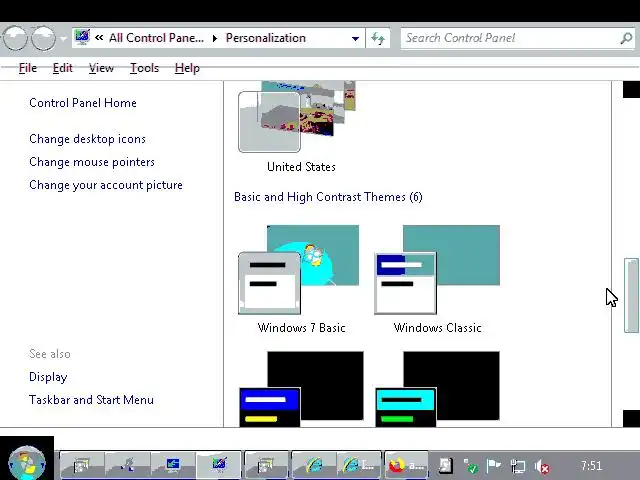This screenshot has height=480, width=640.
Task: Apply the Windows Classic theme
Action: point(437,269)
